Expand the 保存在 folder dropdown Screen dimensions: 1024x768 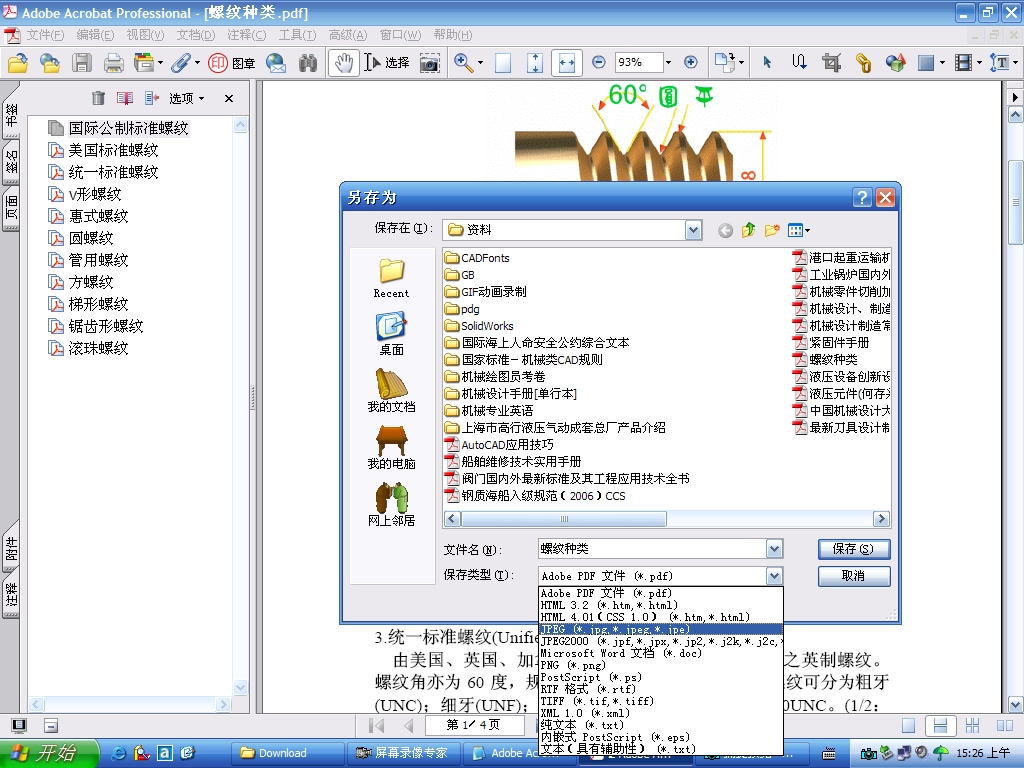(x=694, y=229)
